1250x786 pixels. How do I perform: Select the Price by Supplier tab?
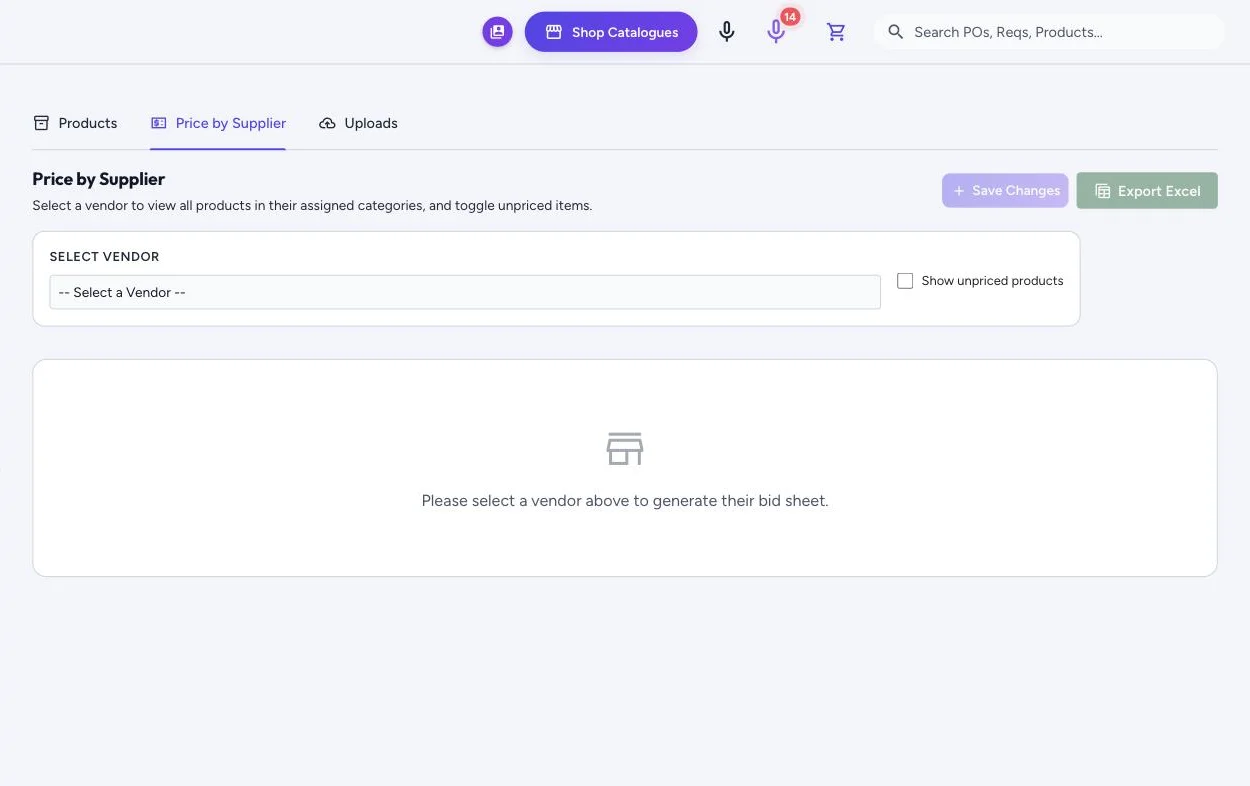pyautogui.click(x=218, y=123)
